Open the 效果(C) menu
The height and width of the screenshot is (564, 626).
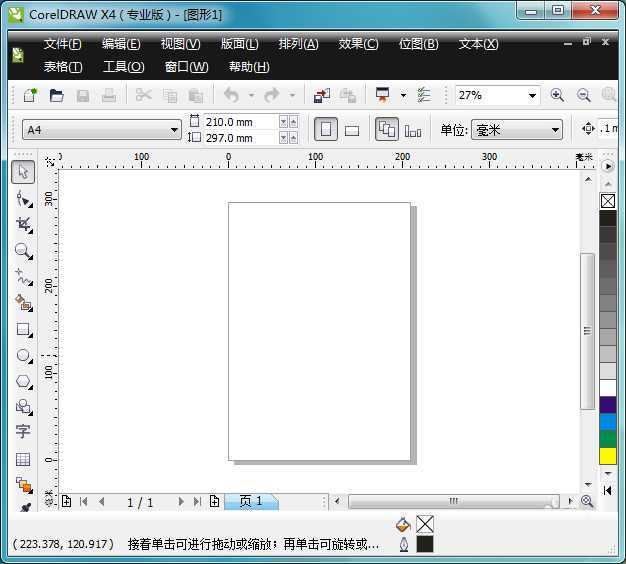click(358, 44)
